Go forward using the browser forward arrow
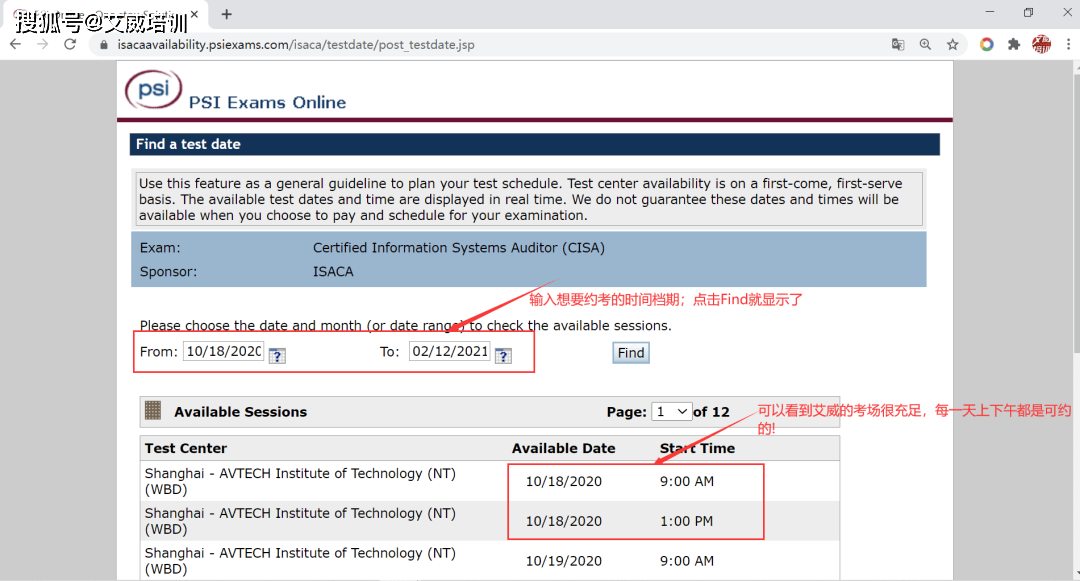 tap(43, 45)
